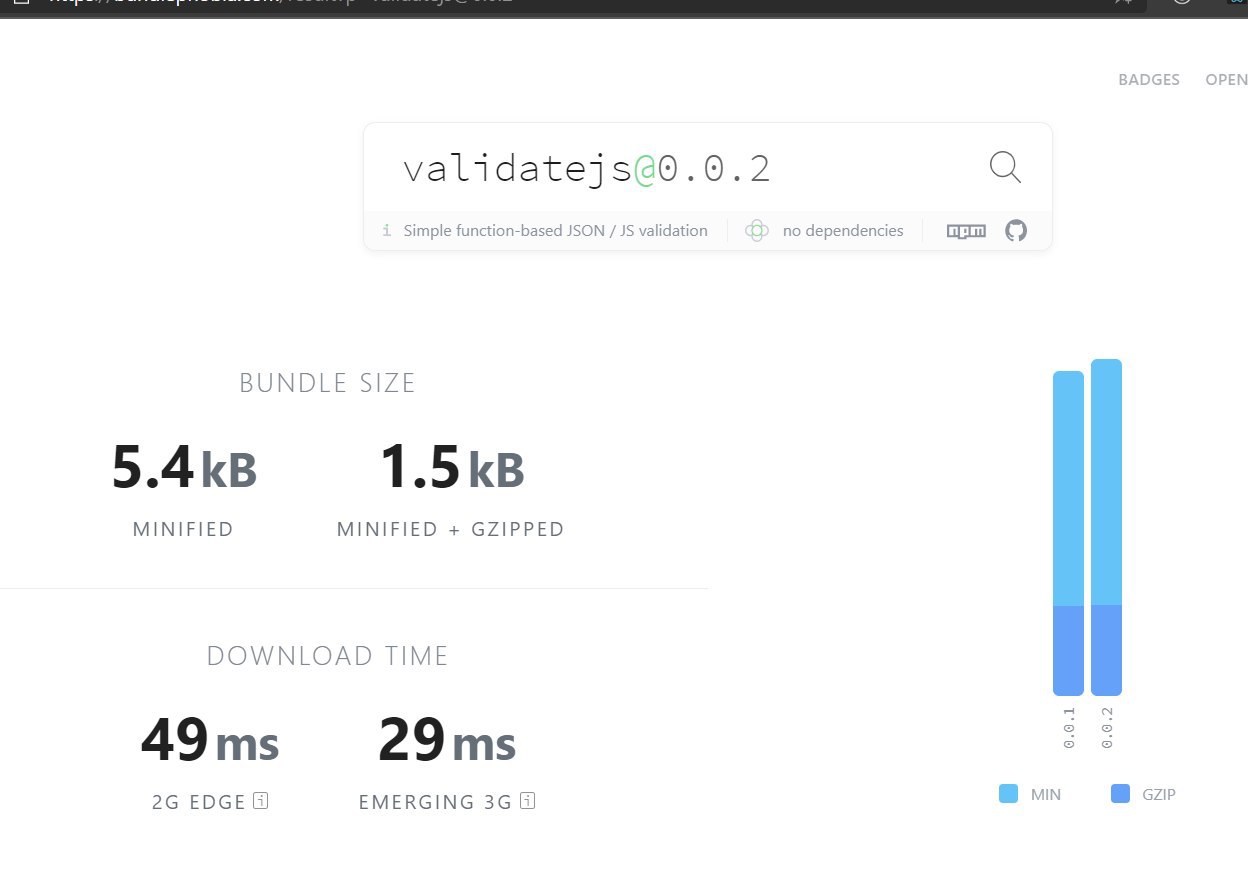Open the npm package page icon
This screenshot has width=1248, height=885.
point(966,231)
